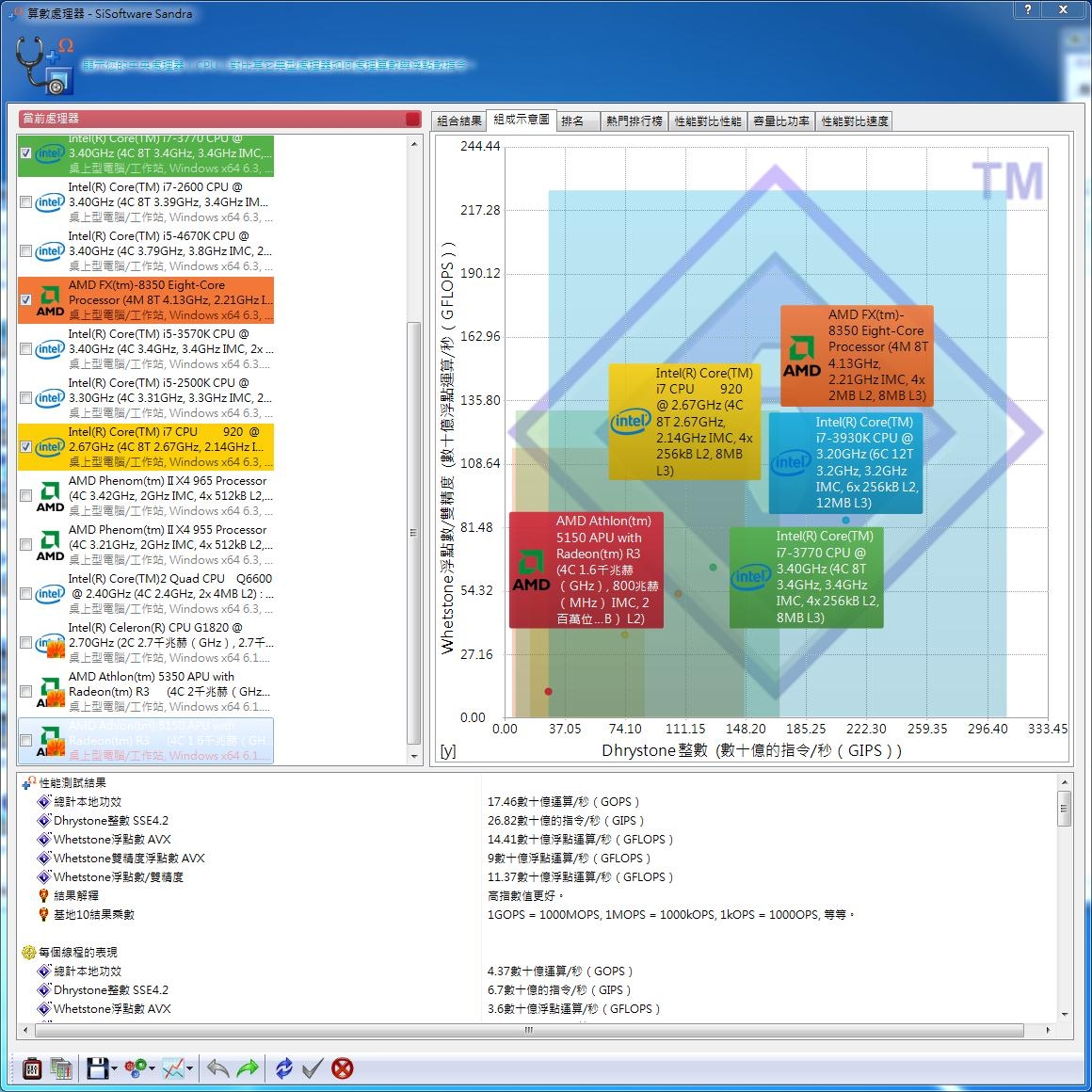The image size is (1092, 1092).
Task: Go forward with the green arrow
Action: pos(248,1068)
